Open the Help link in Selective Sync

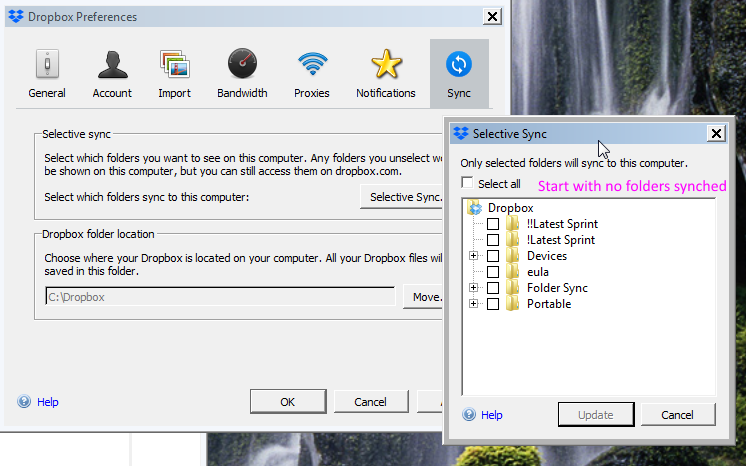(491, 415)
